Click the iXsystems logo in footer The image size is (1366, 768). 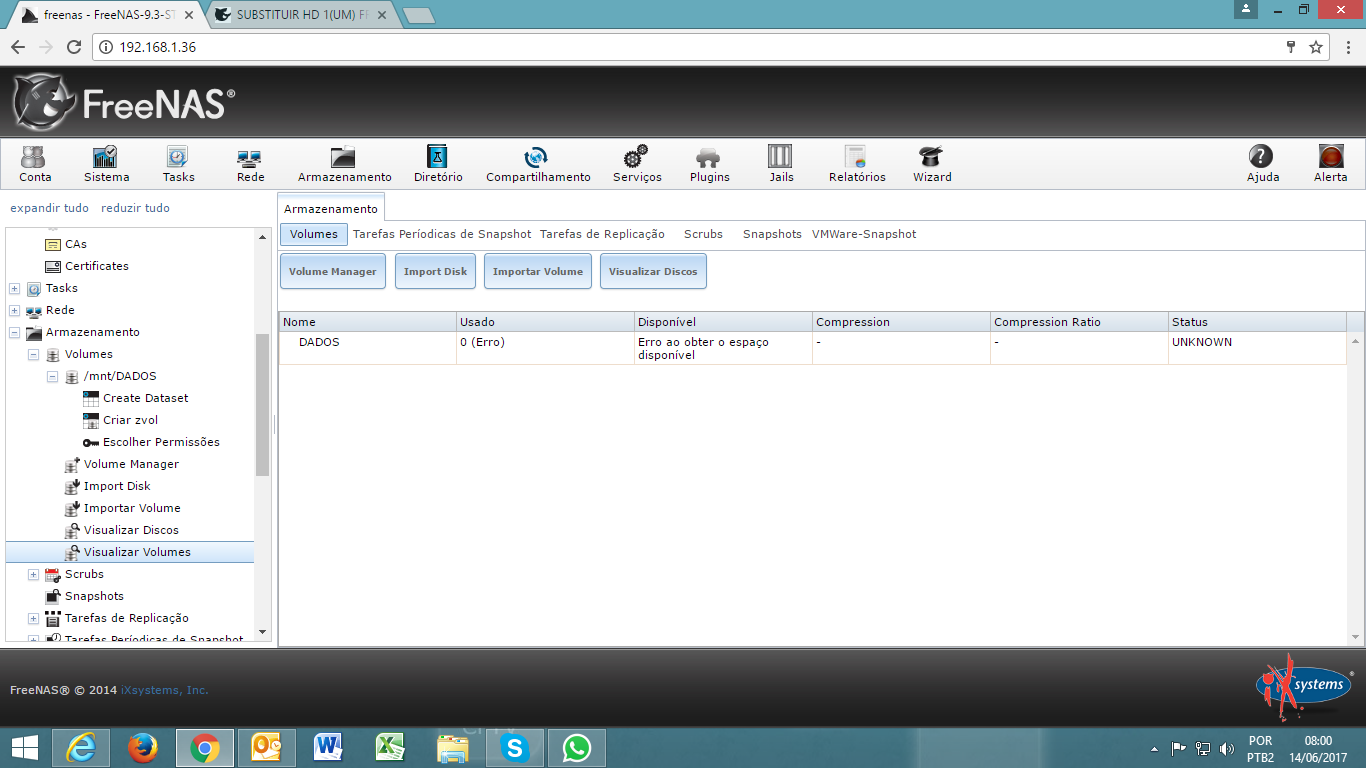pos(1304,687)
